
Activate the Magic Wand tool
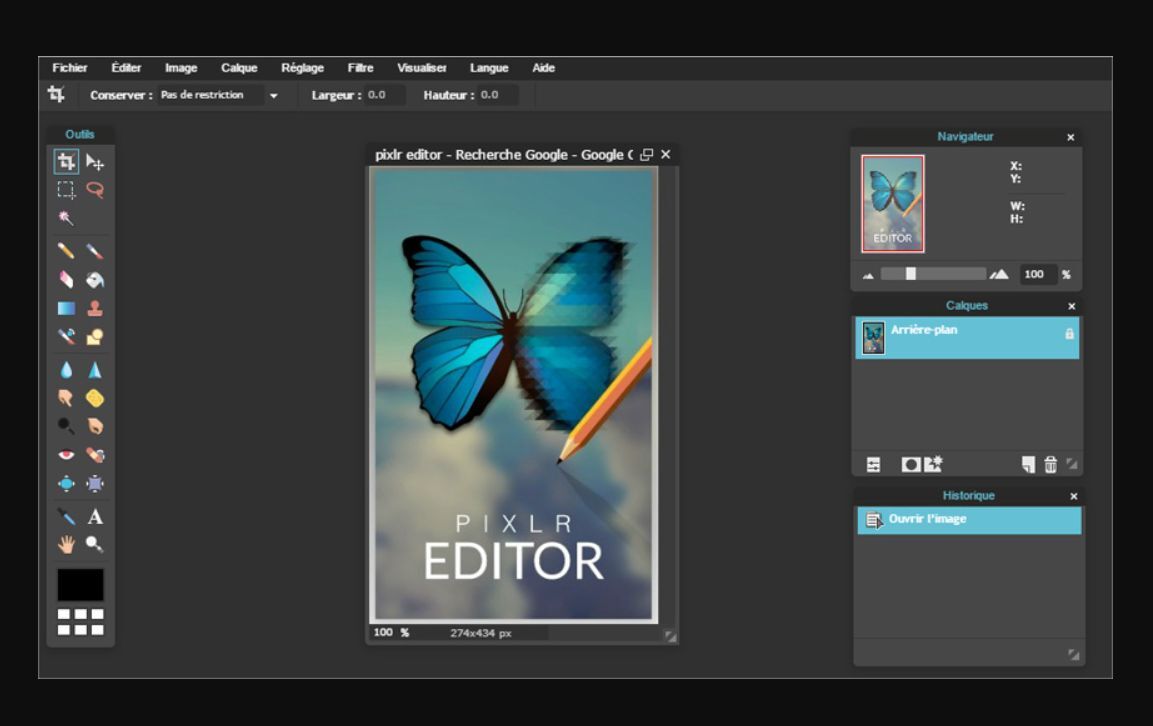tap(66, 218)
